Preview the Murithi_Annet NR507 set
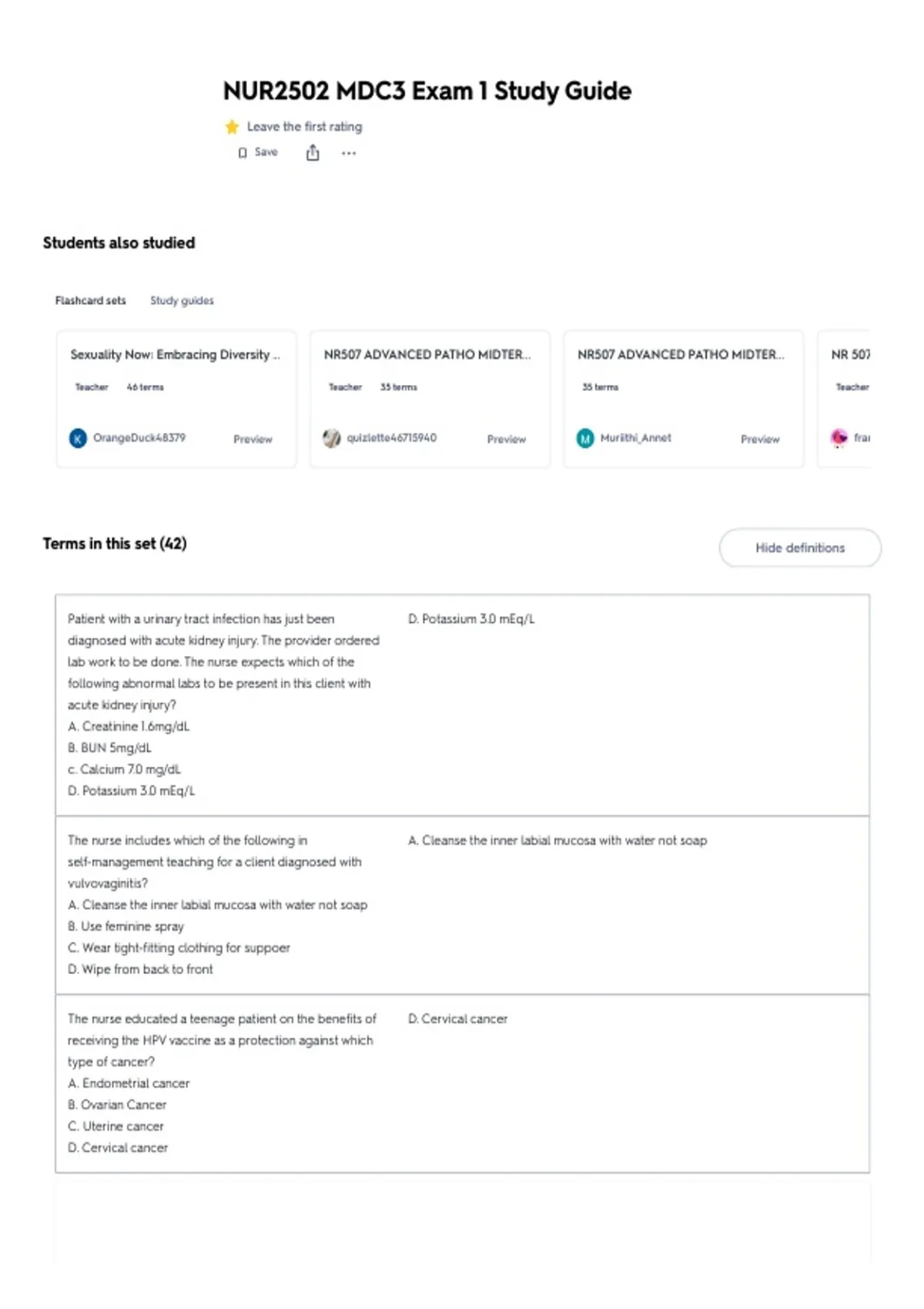924x1309 pixels. click(760, 439)
